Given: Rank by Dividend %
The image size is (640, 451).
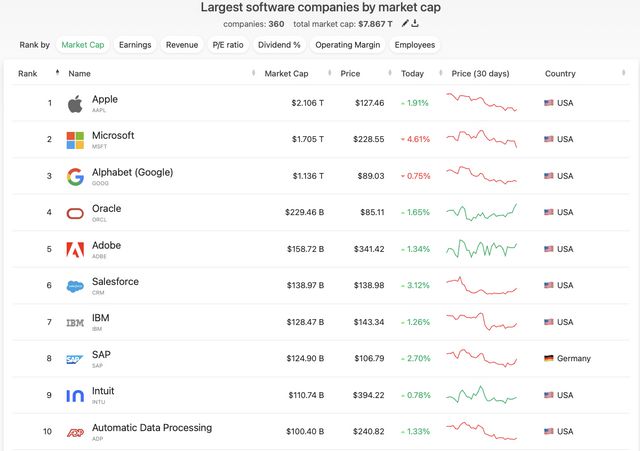Looking at the screenshot, I should (279, 45).
